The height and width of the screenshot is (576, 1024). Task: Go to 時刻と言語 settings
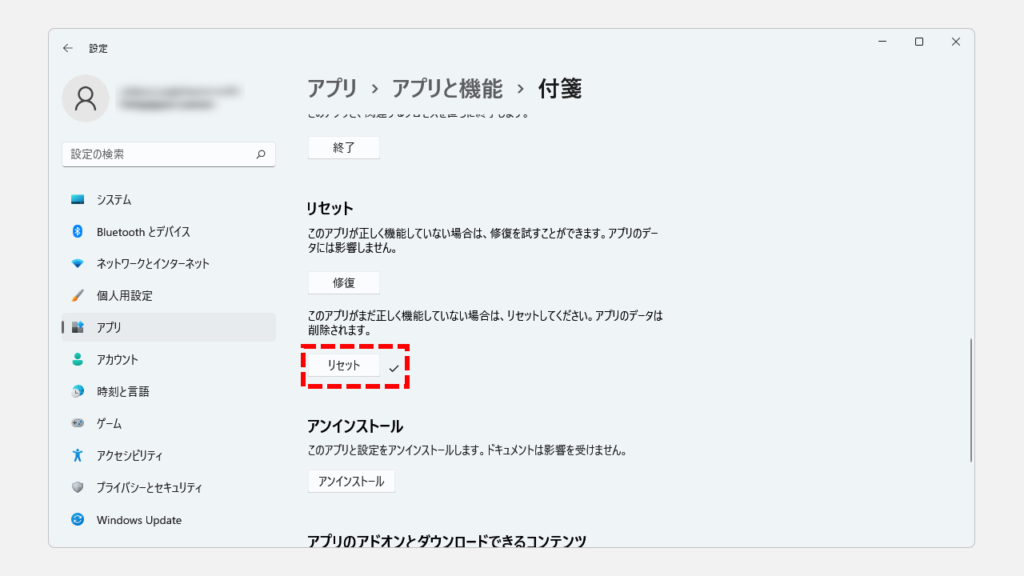tap(122, 392)
